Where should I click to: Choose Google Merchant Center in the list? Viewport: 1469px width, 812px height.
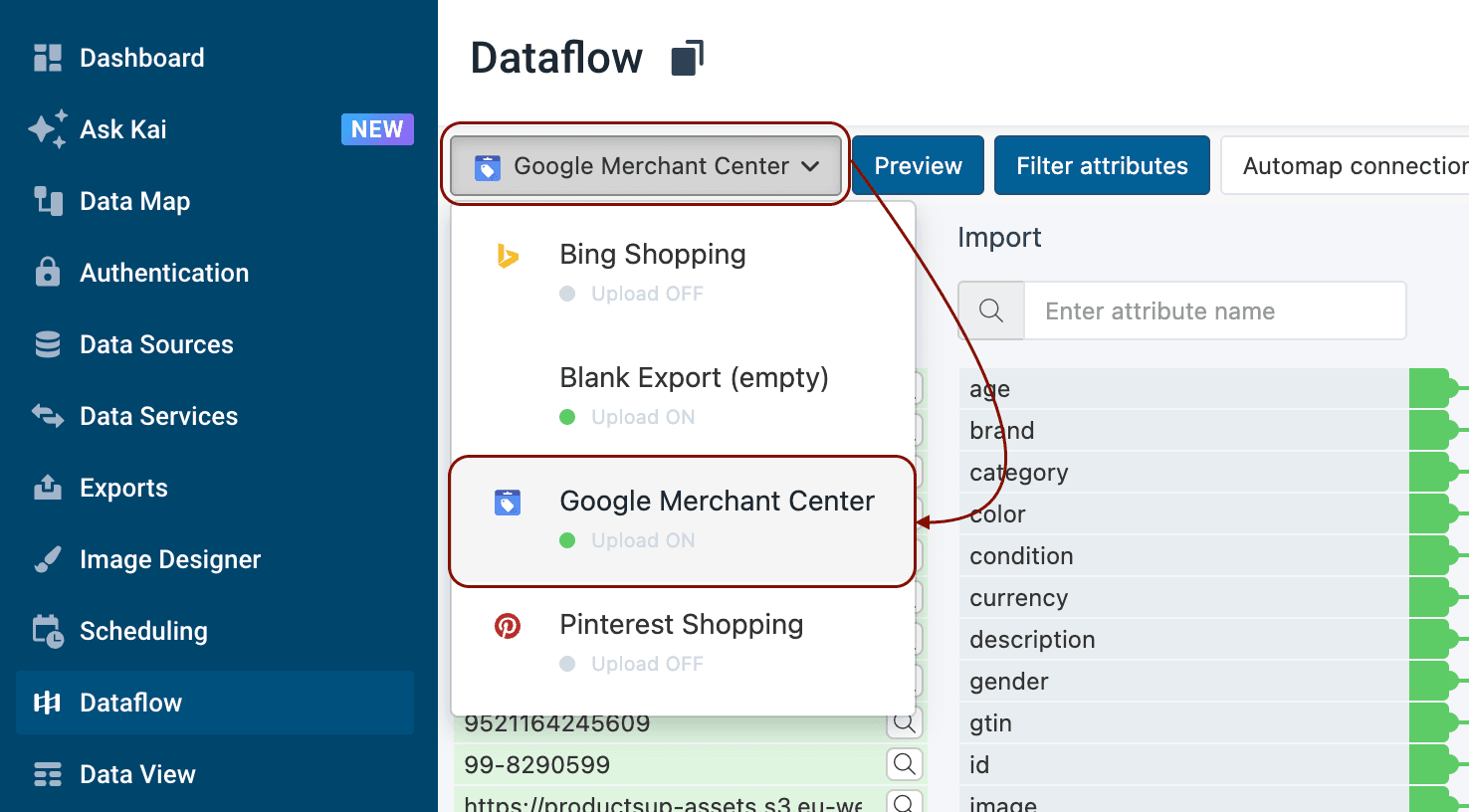683,520
